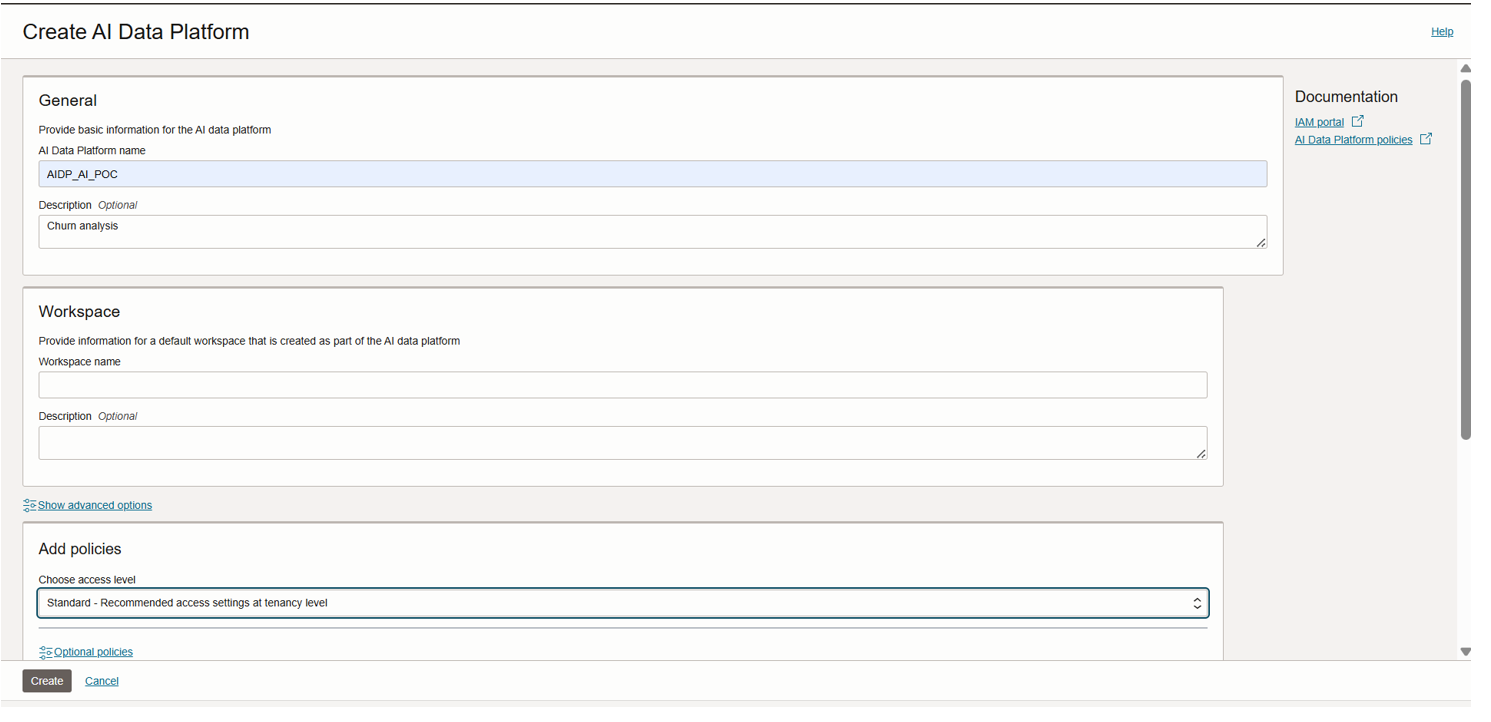
Task: Click the resize handle of the Workspace description box
Action: [x=1200, y=453]
